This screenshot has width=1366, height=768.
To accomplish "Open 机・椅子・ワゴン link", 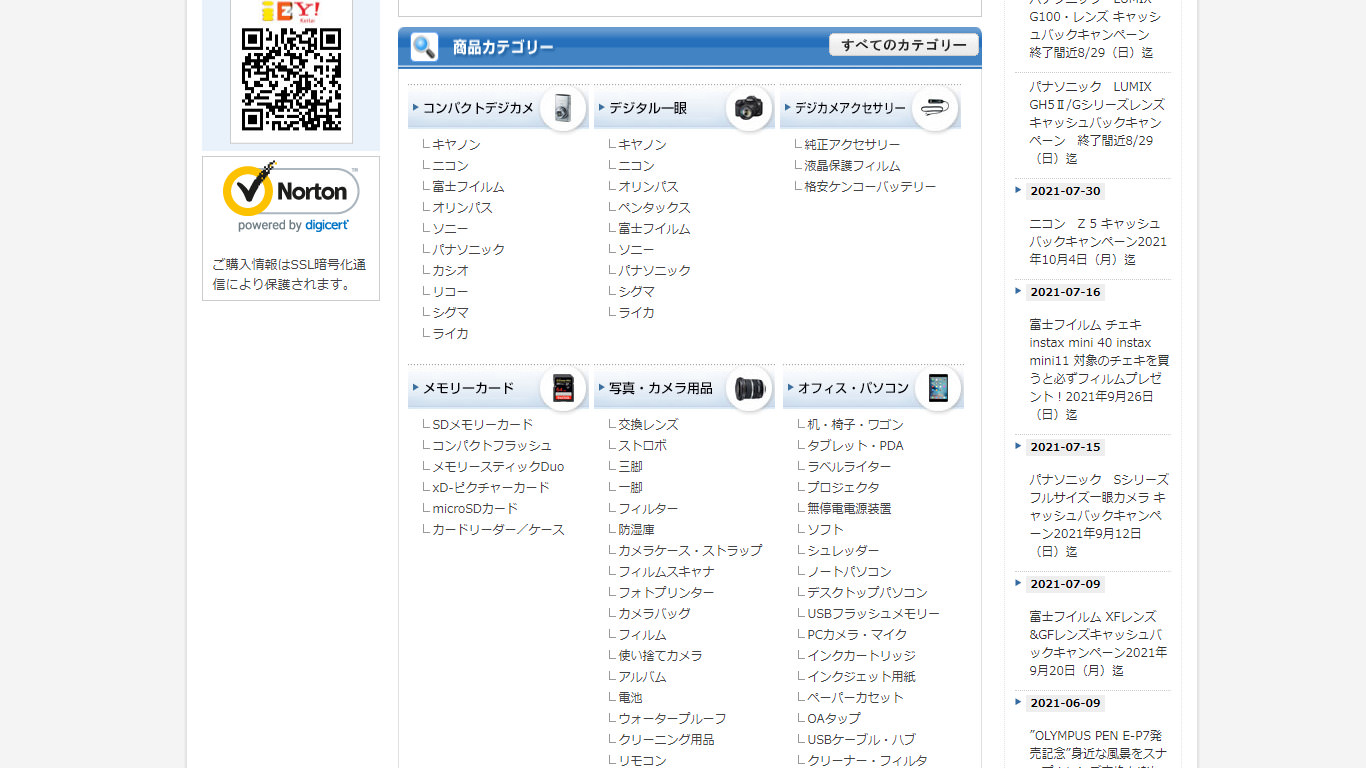I will (x=855, y=425).
